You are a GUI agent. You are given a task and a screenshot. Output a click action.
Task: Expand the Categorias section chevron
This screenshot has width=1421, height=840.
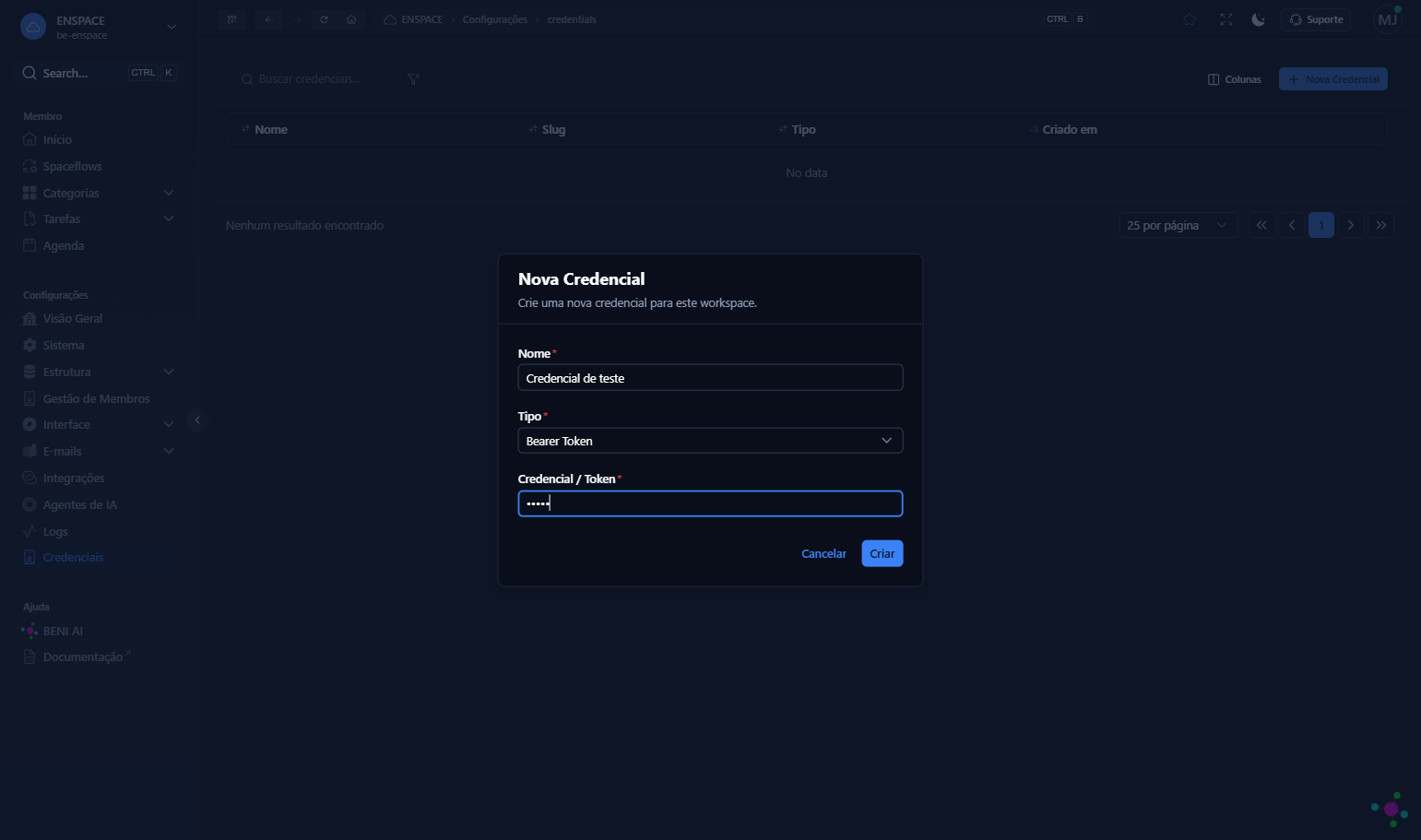pos(169,193)
